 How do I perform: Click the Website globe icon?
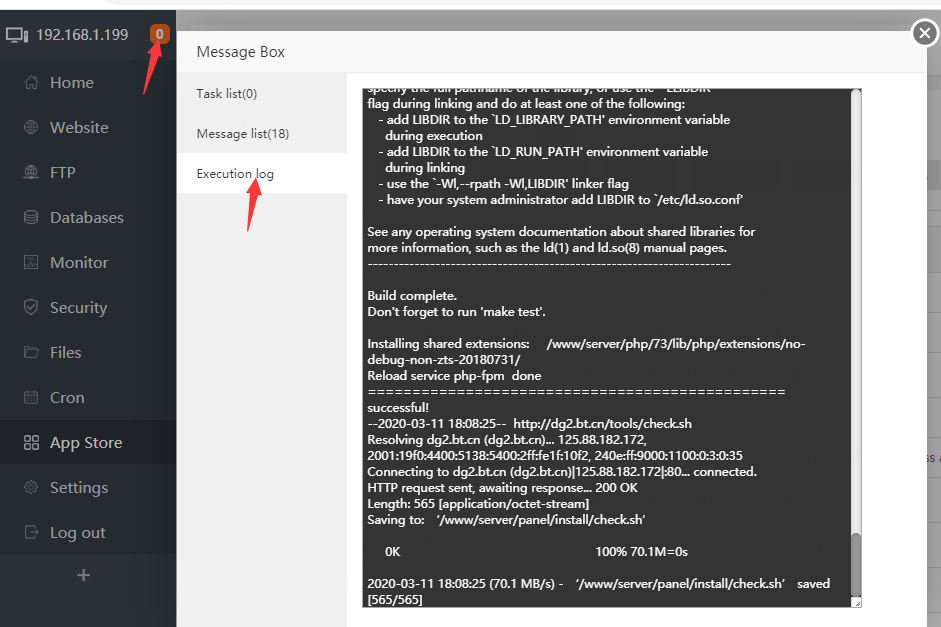pyautogui.click(x=31, y=127)
